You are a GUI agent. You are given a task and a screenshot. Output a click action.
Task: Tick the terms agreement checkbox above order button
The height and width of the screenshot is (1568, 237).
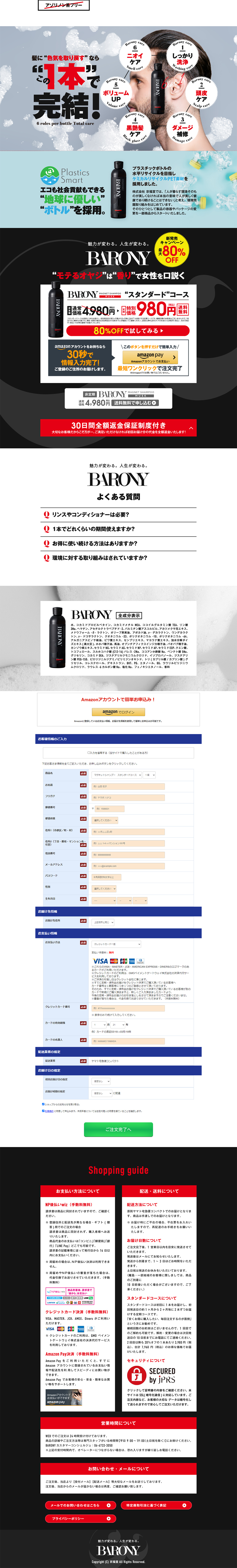(43, 1111)
